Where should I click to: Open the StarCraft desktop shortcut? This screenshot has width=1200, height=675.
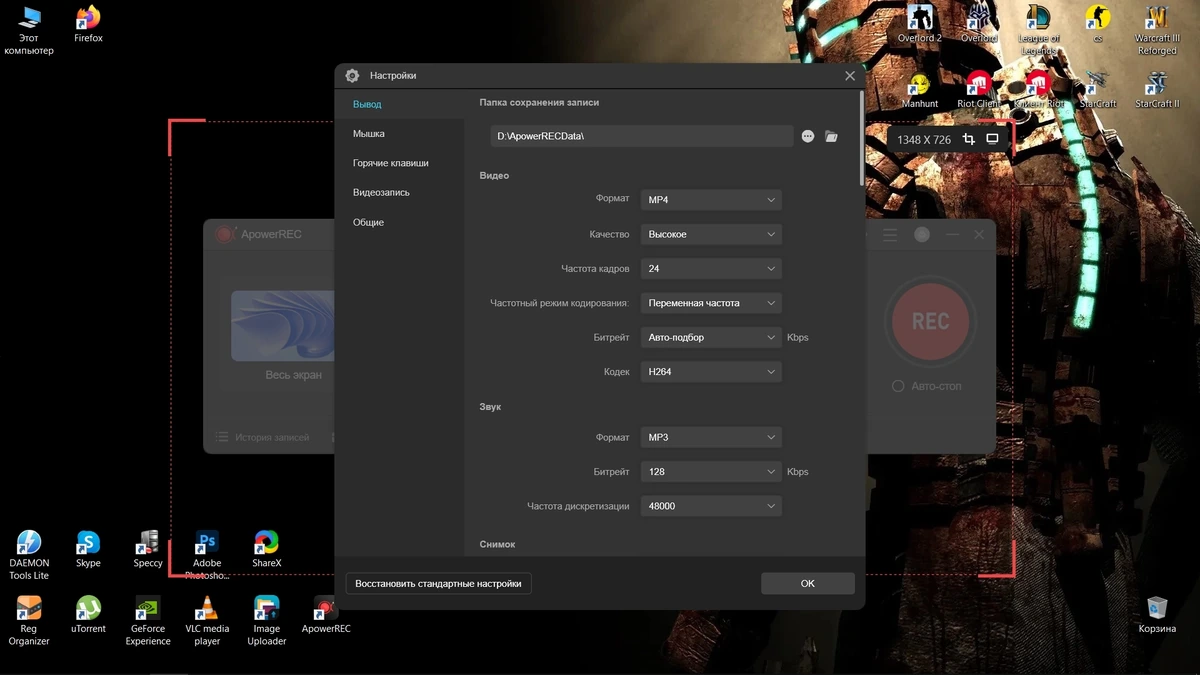pos(1098,90)
